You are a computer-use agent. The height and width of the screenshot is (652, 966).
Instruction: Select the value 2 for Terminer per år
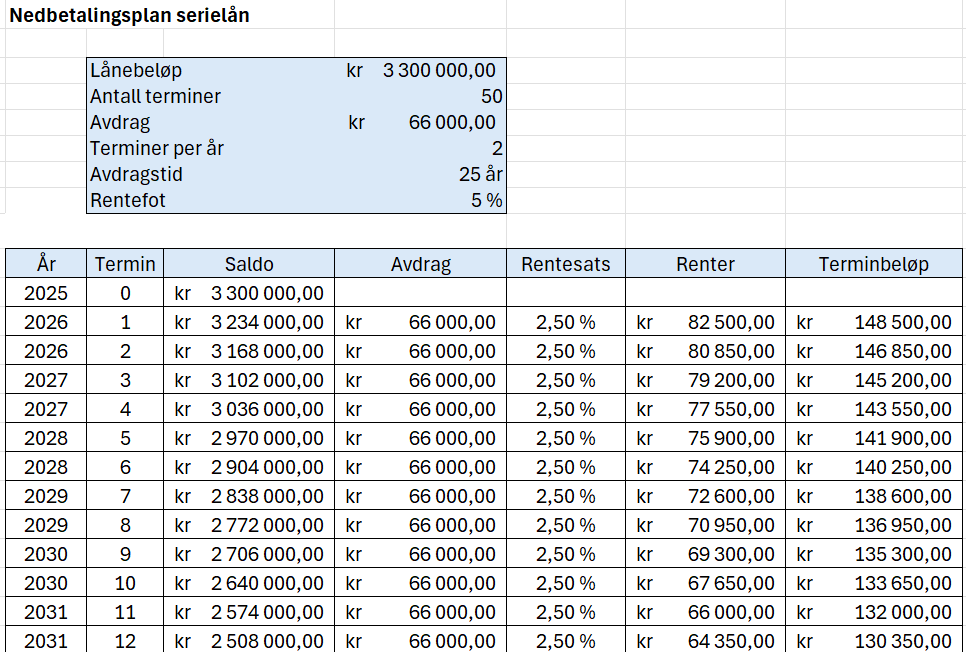(x=420, y=148)
